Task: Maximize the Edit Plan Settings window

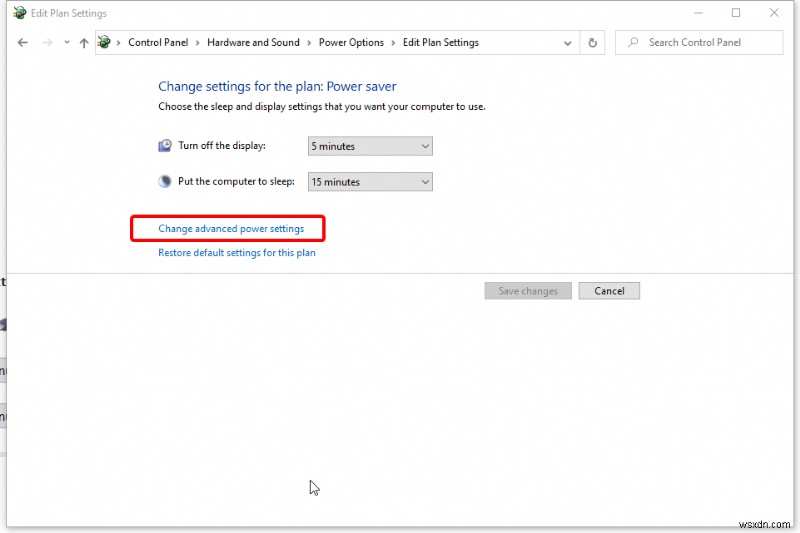Action: 736,13
